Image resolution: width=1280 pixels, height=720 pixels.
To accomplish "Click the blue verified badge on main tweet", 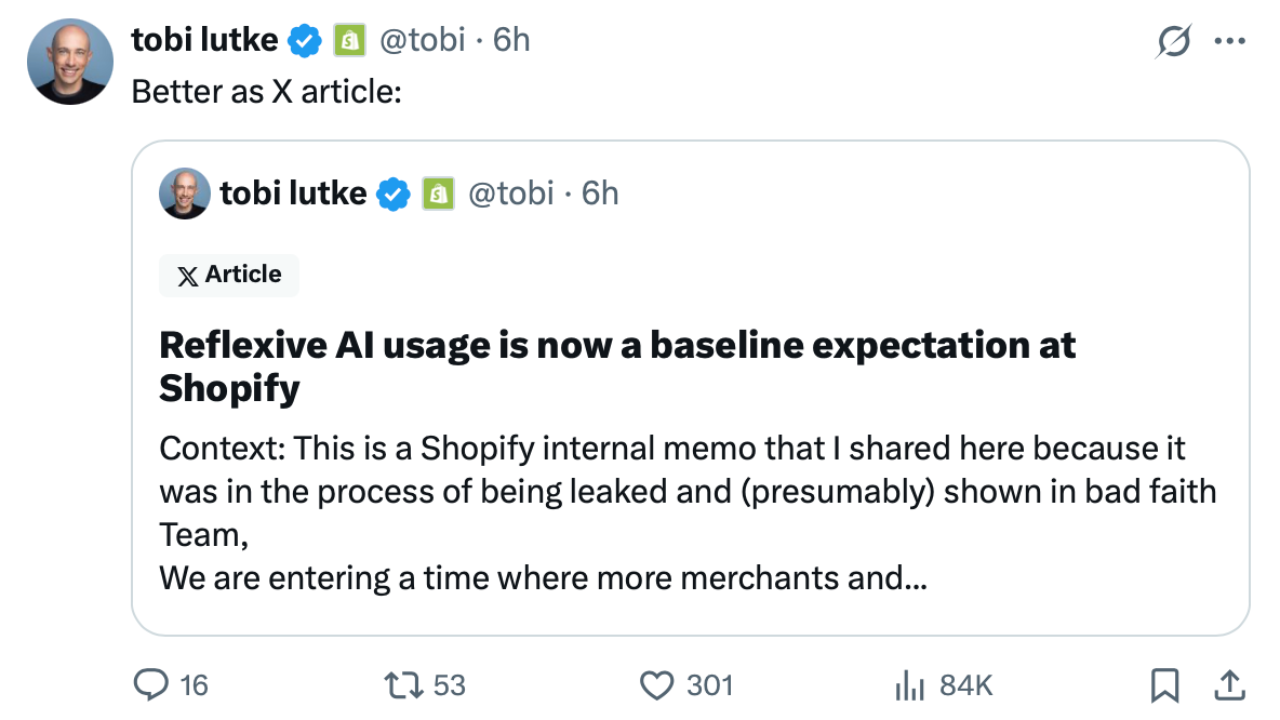I will [x=305, y=40].
